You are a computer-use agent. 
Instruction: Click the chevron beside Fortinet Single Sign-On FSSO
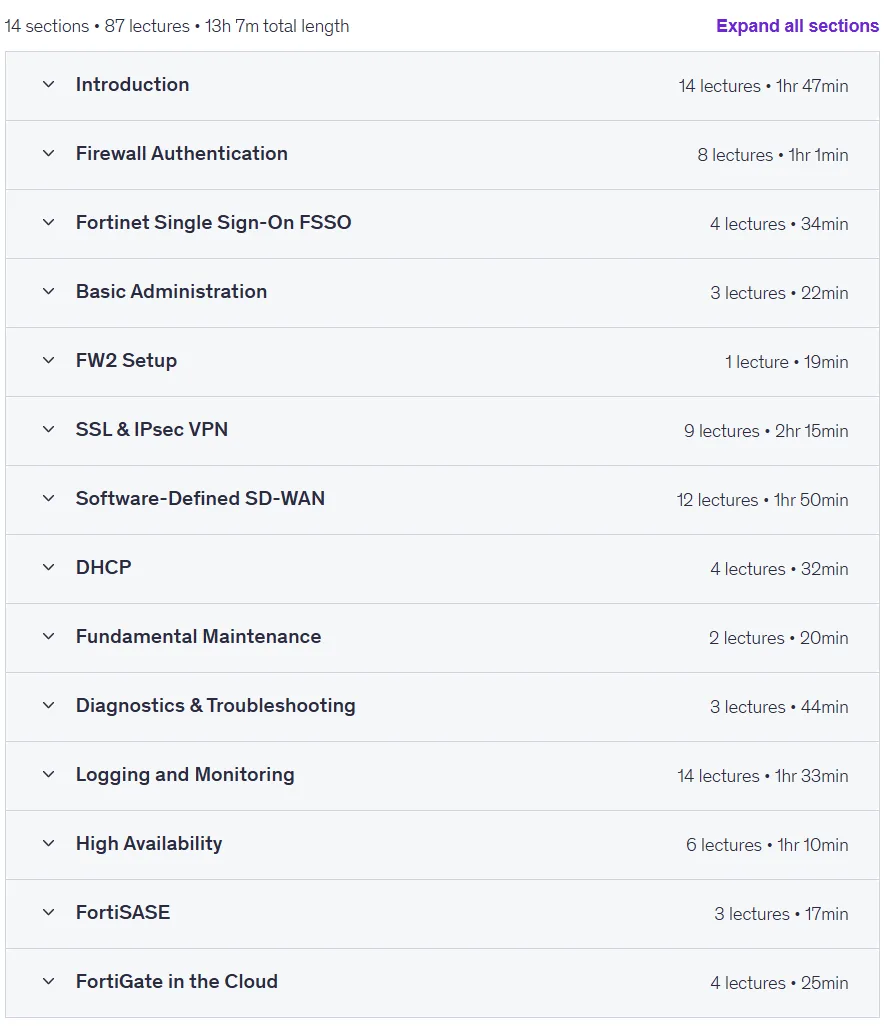coord(48,222)
